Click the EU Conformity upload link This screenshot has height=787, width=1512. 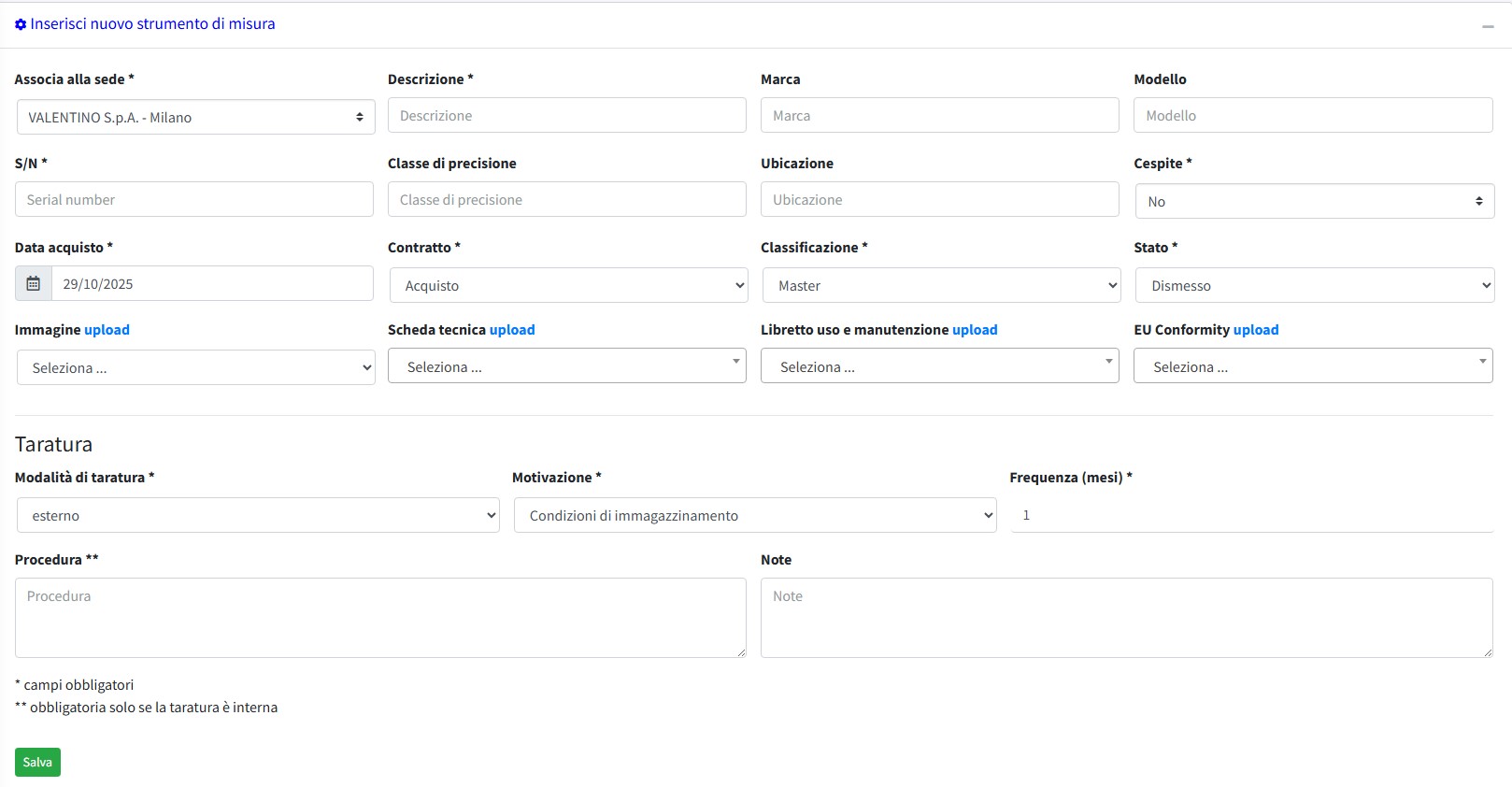1255,330
